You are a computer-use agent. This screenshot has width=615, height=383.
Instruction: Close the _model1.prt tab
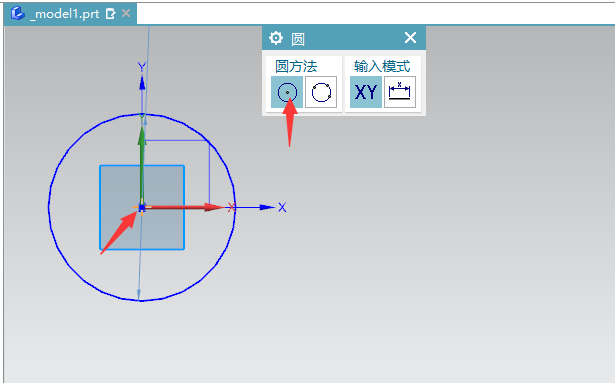[126, 13]
